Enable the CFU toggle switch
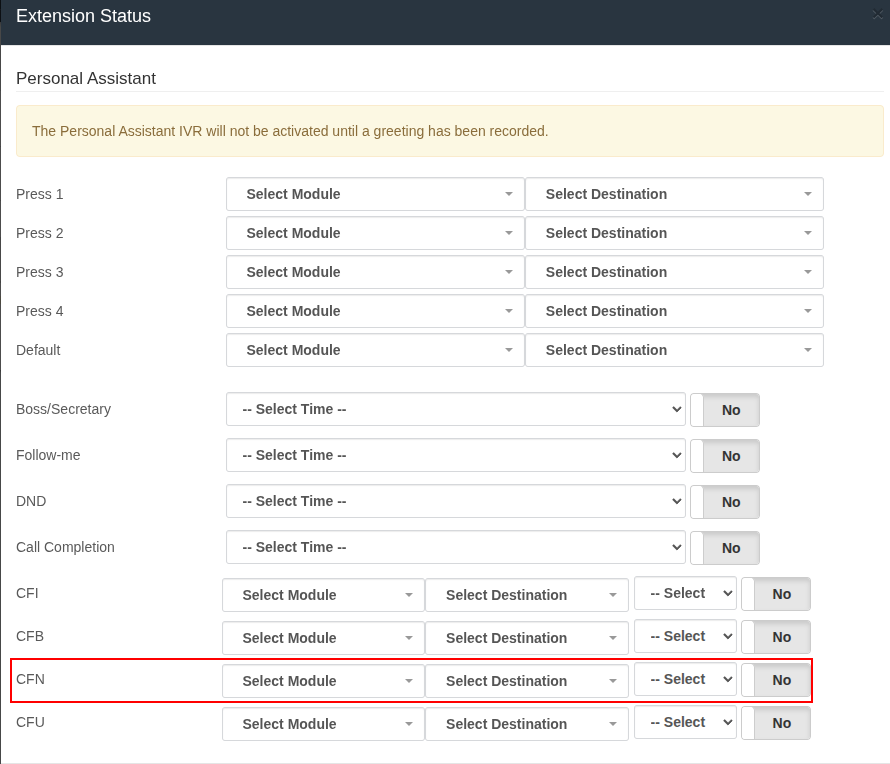 point(776,723)
